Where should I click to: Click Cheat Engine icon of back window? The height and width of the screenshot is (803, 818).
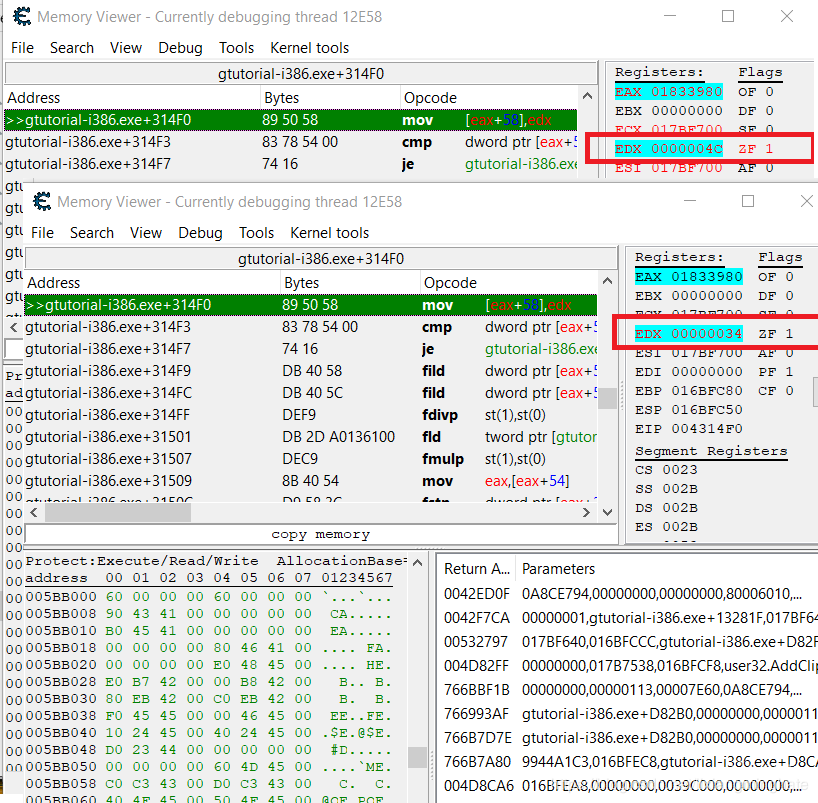[22, 17]
